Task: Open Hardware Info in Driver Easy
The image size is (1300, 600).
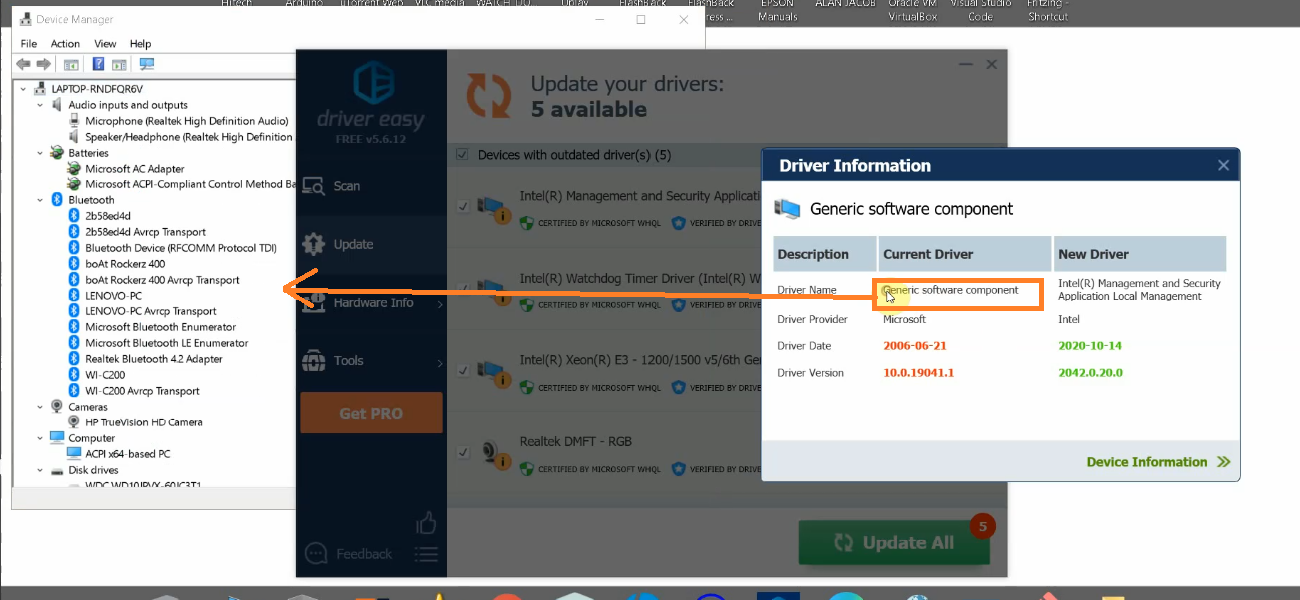Action: click(x=371, y=301)
